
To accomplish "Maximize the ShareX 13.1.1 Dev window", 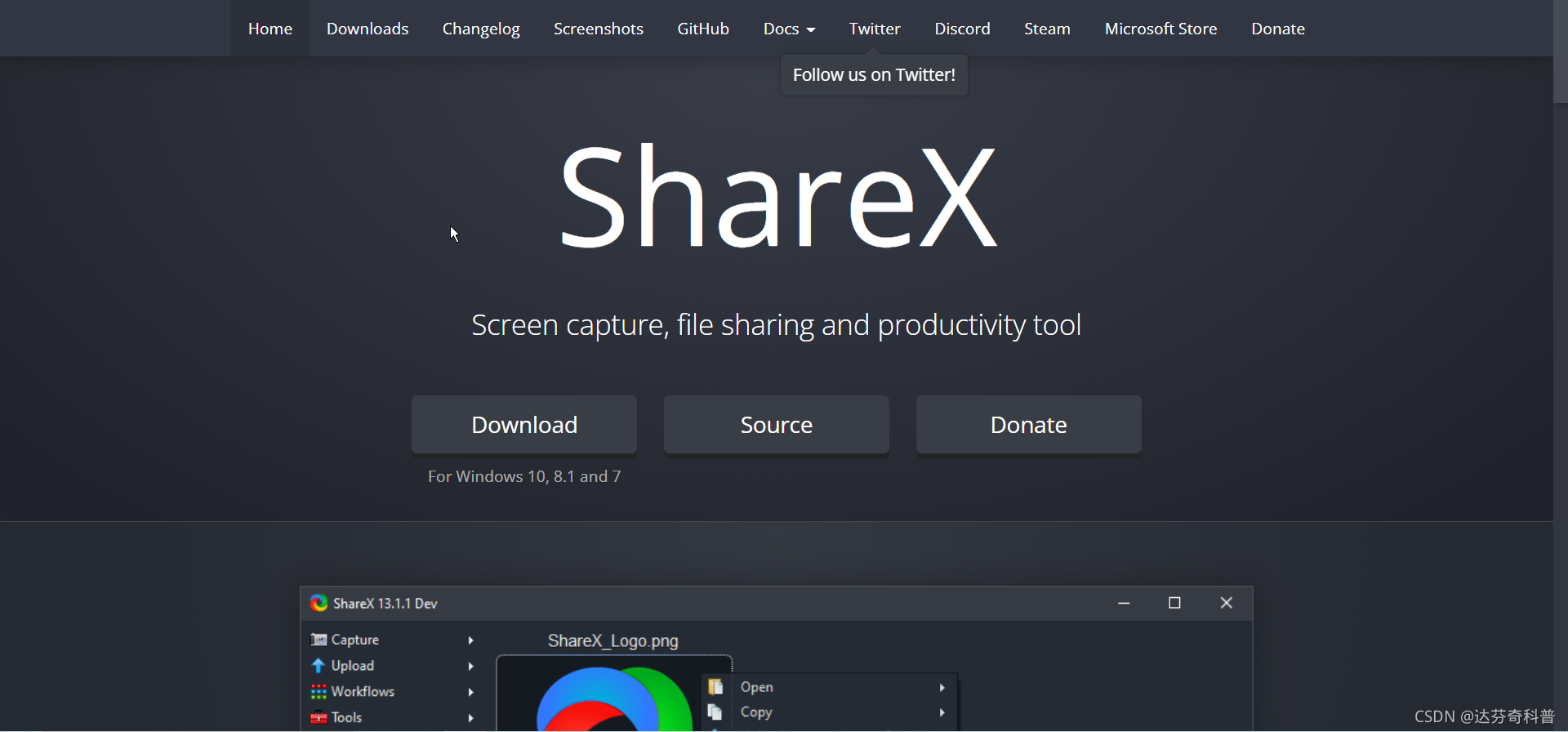I will 1174,603.
